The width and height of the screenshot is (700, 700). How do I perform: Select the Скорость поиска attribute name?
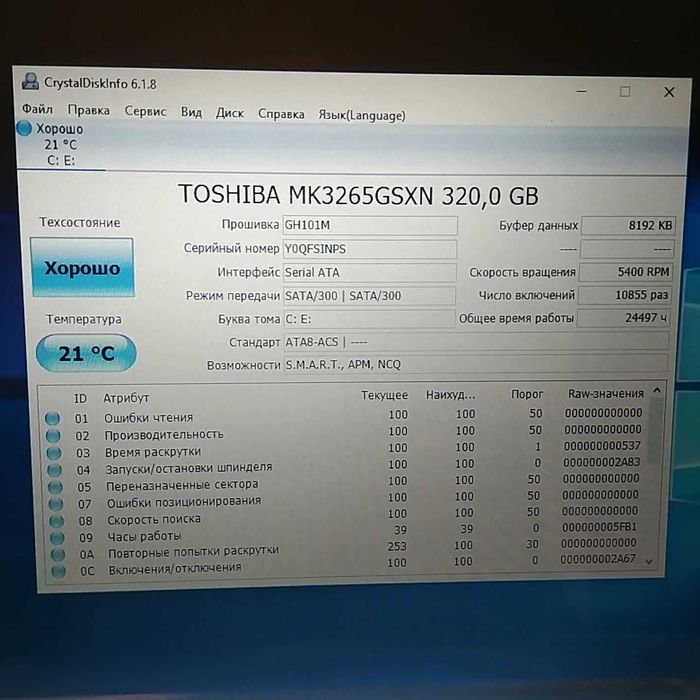pos(154,520)
